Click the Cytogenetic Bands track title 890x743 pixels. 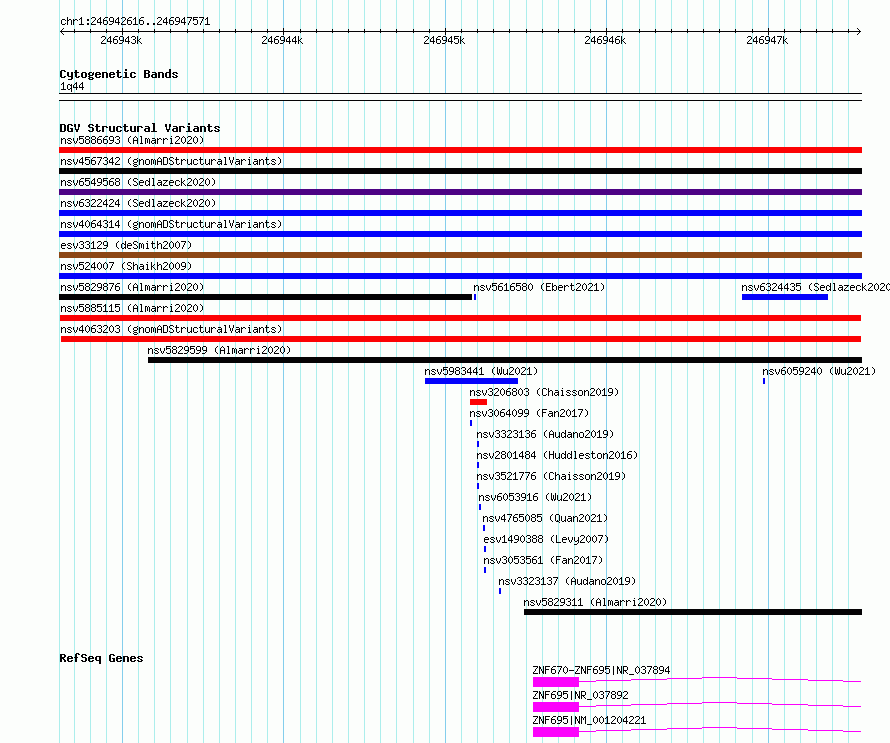[119, 74]
